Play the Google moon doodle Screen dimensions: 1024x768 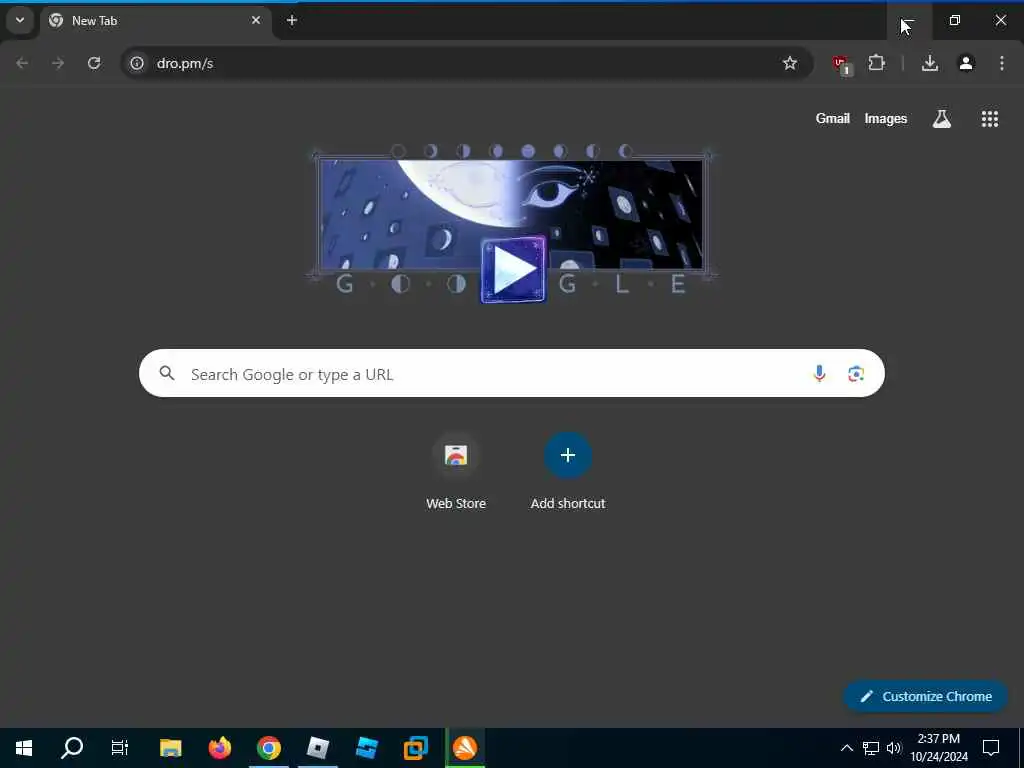[513, 270]
